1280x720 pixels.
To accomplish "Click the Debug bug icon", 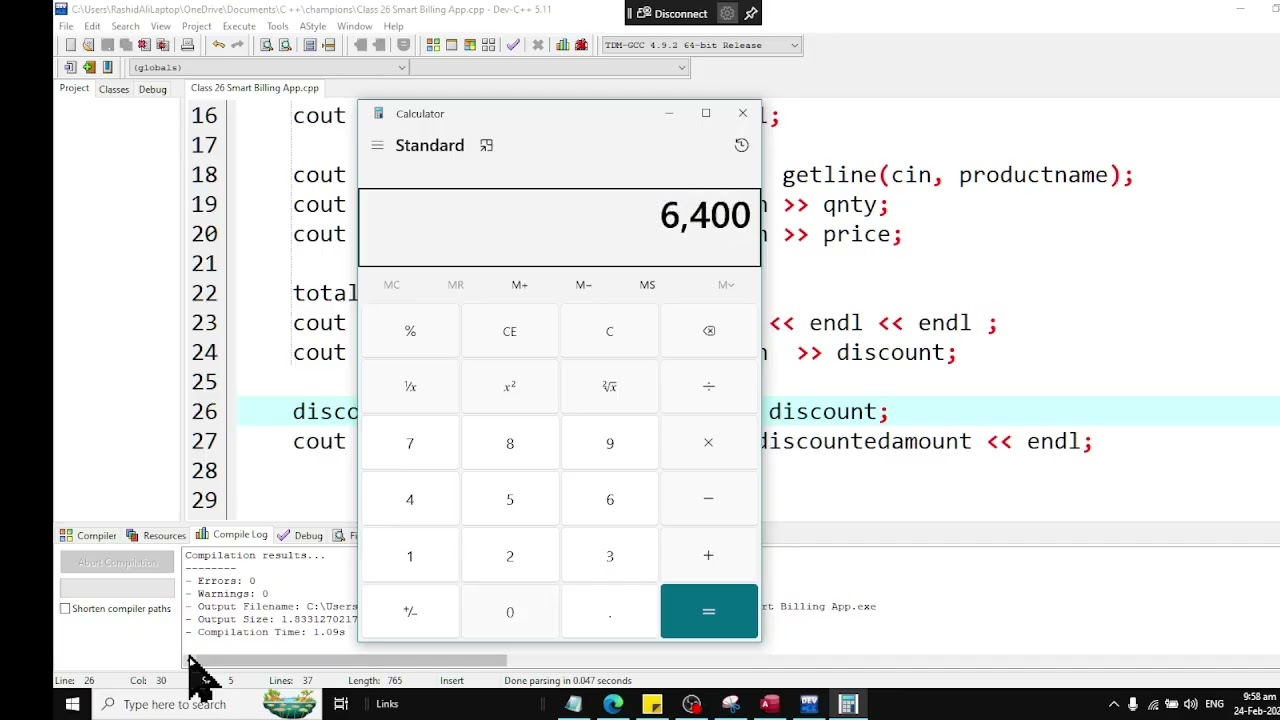I will tap(581, 45).
